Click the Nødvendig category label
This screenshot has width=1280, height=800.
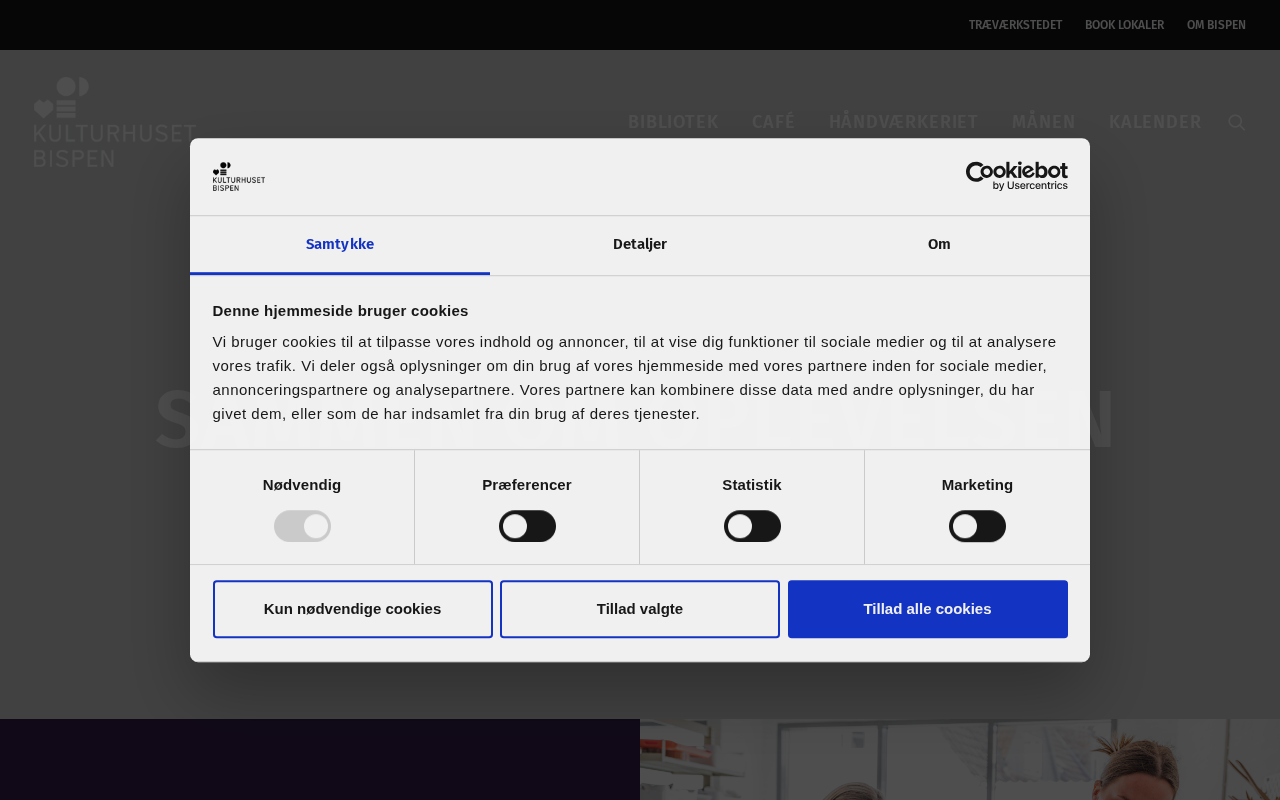[302, 485]
